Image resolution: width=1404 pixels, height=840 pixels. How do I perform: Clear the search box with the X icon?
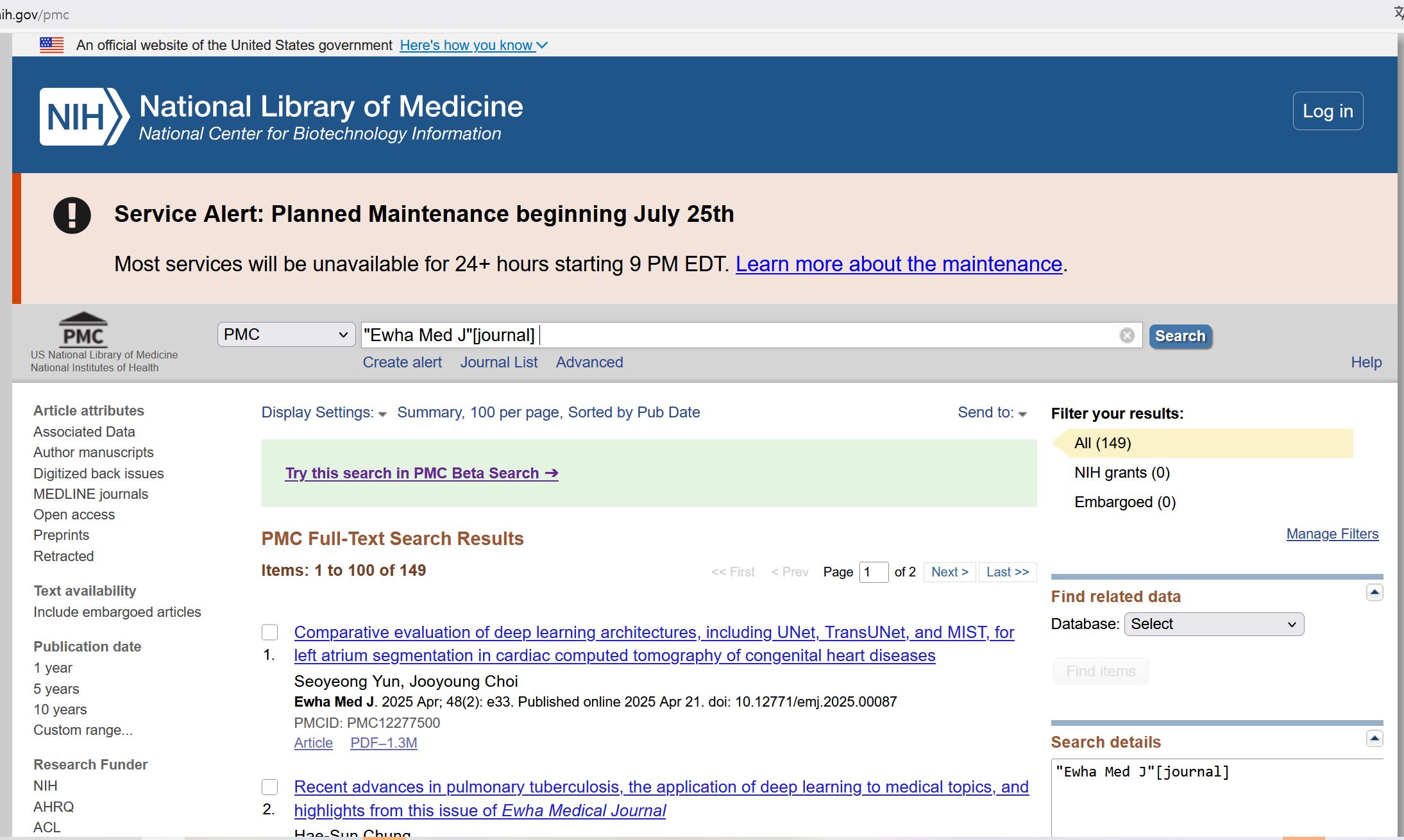click(x=1127, y=335)
